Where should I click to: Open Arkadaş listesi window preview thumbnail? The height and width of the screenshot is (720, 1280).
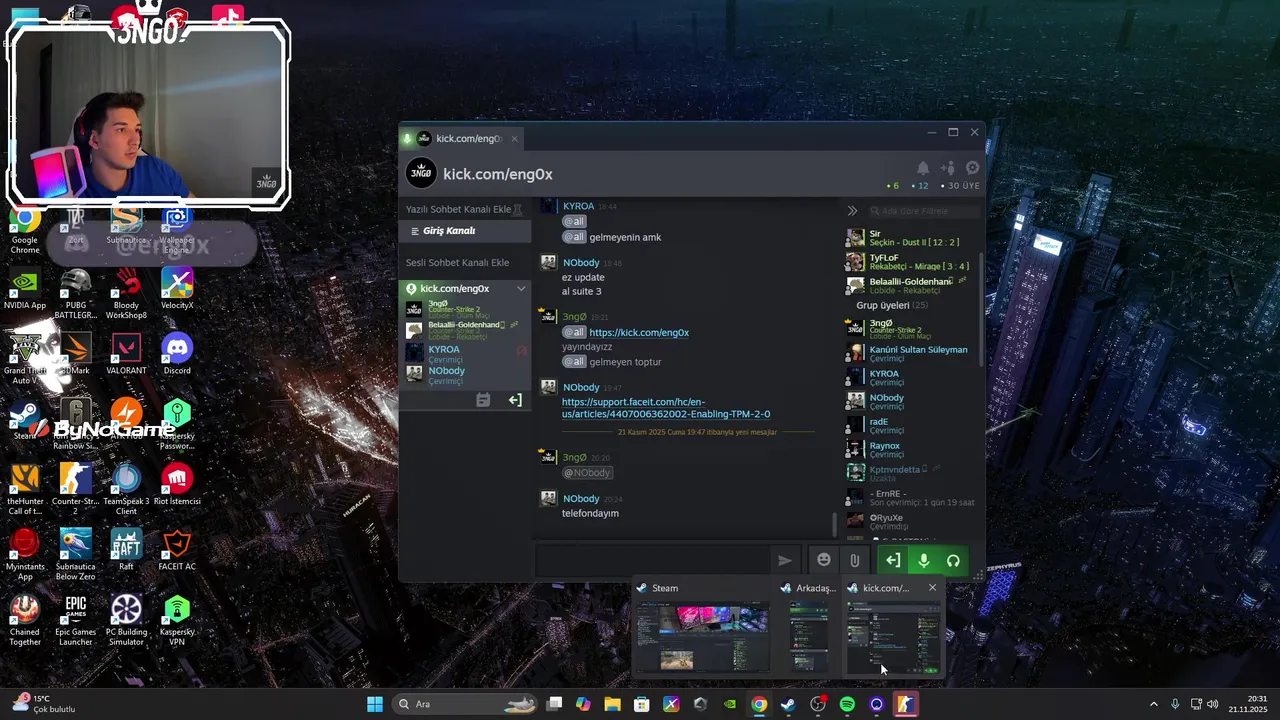[809, 637]
